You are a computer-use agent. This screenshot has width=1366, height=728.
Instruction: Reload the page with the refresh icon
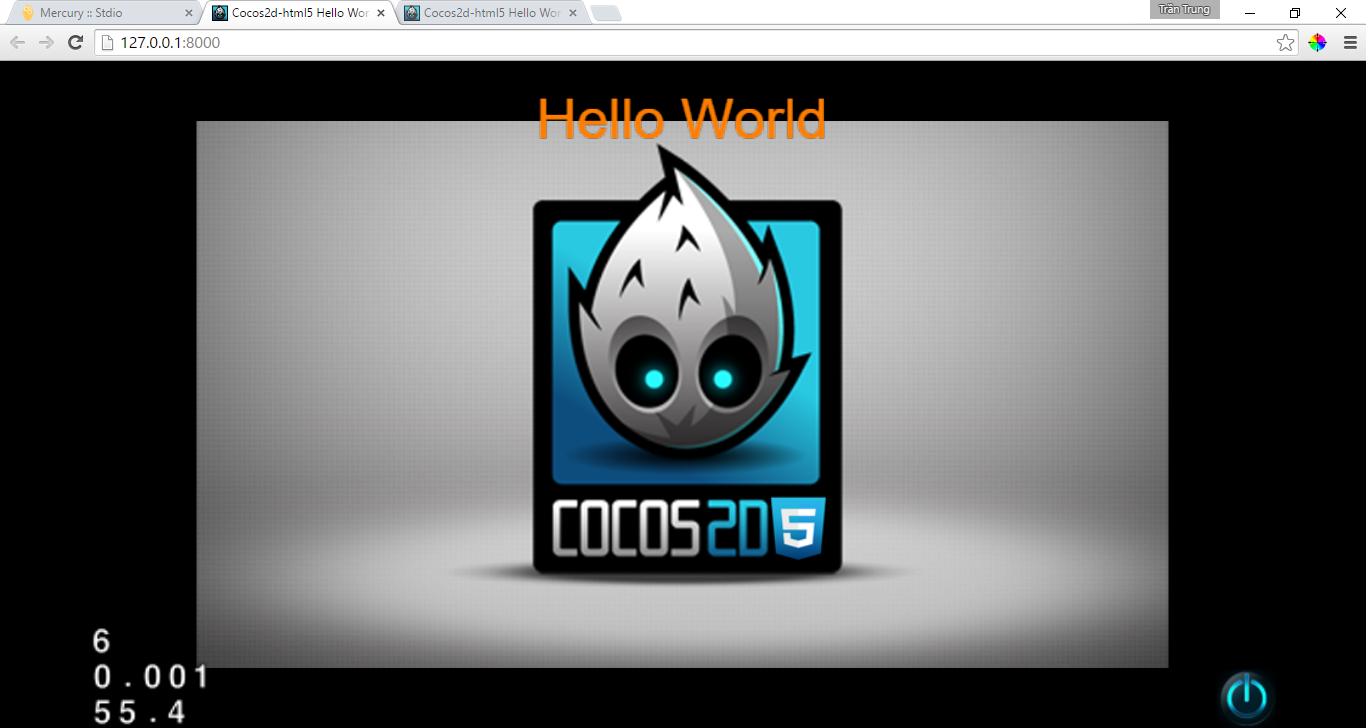(x=75, y=42)
